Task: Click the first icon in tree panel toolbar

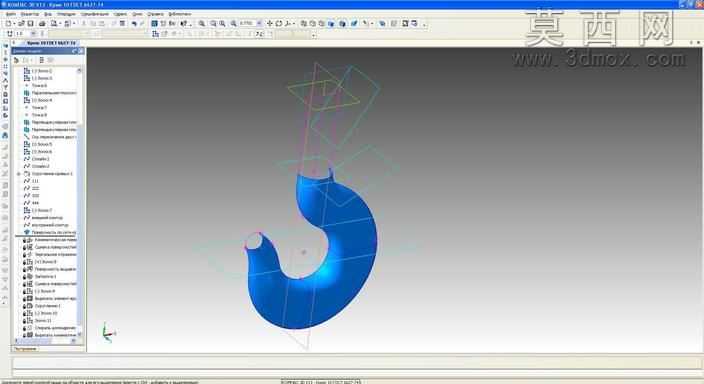Action: click(x=17, y=60)
